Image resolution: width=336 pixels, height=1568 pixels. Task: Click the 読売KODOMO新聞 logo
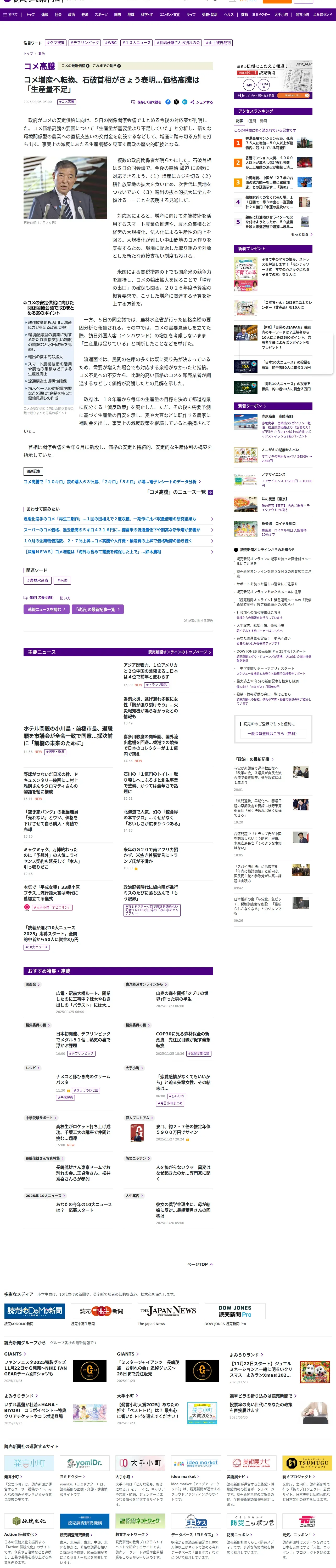tap(35, 1311)
